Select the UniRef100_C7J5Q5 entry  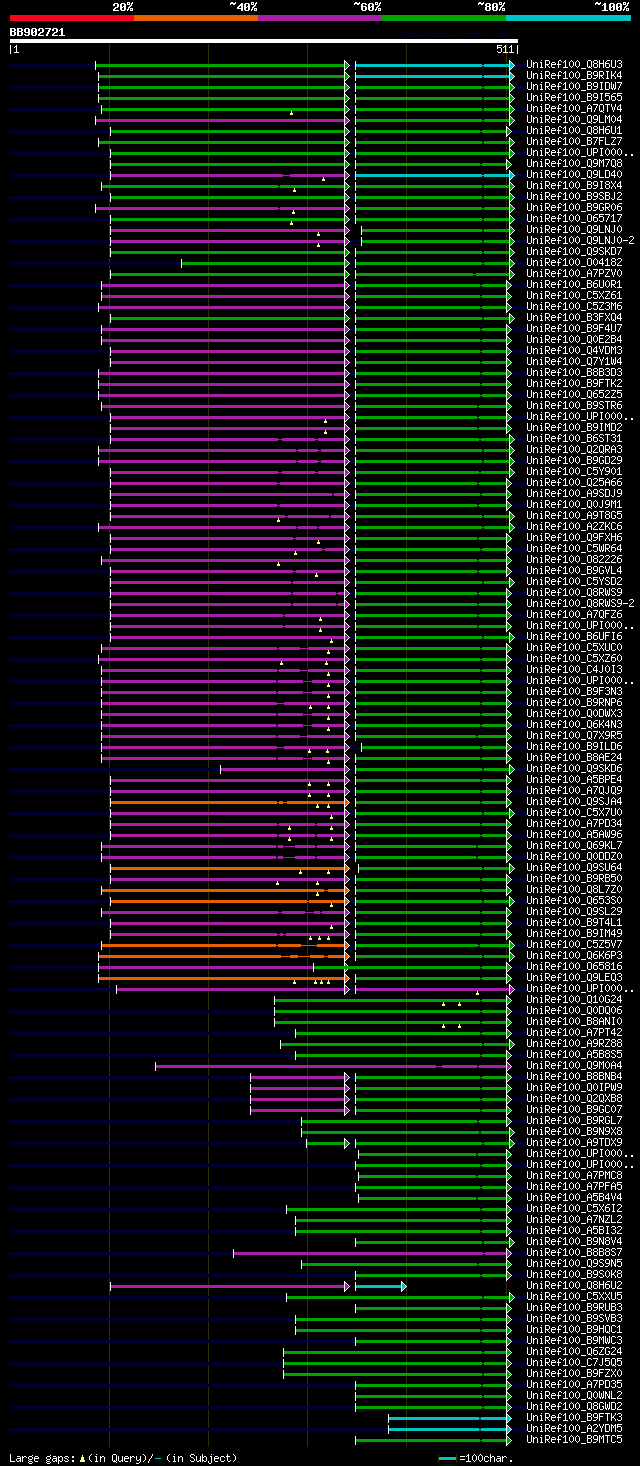pos(574,1362)
